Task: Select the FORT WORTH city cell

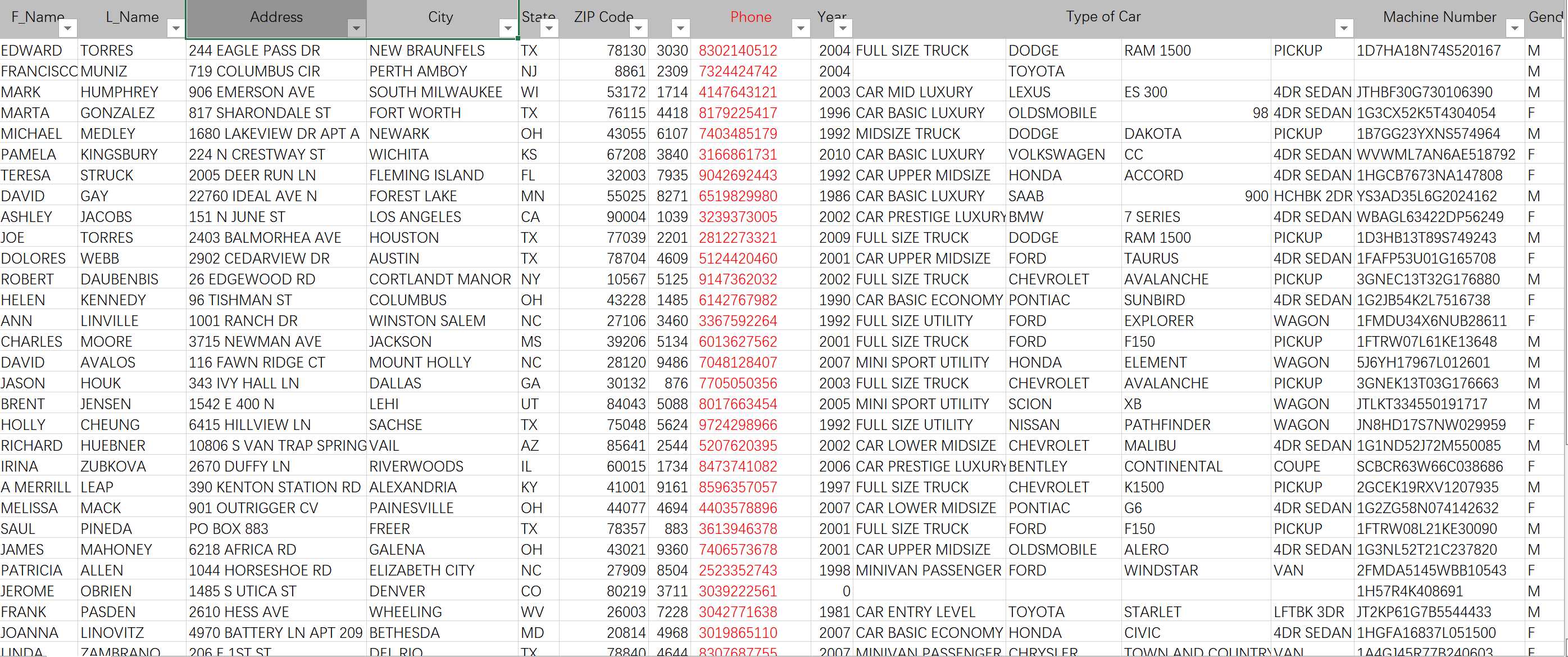Action: click(443, 112)
